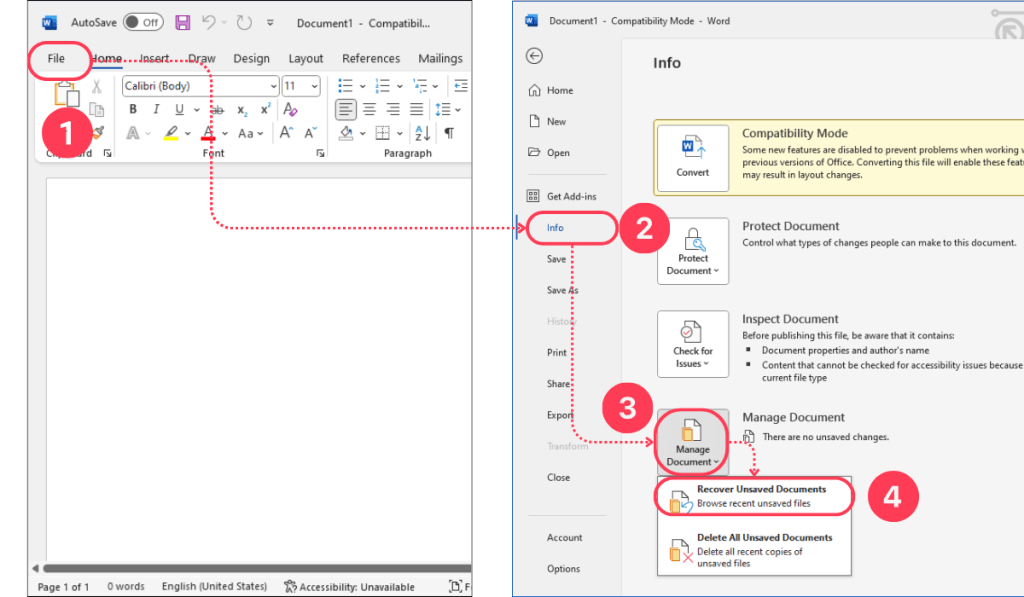The height and width of the screenshot is (597, 1024).
Task: Expand the Font Size dropdown
Action: tap(313, 86)
